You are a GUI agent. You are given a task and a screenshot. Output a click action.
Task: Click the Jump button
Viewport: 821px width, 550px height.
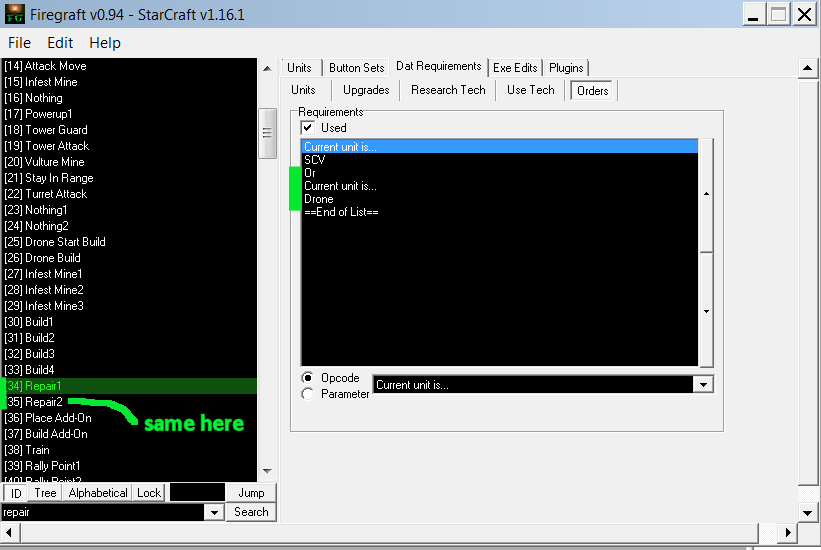pyautogui.click(x=251, y=493)
